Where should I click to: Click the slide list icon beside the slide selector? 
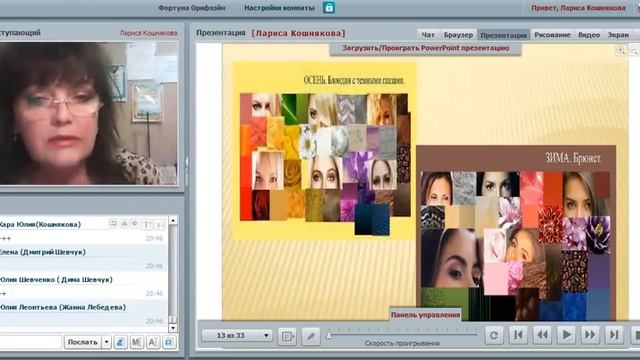point(287,336)
